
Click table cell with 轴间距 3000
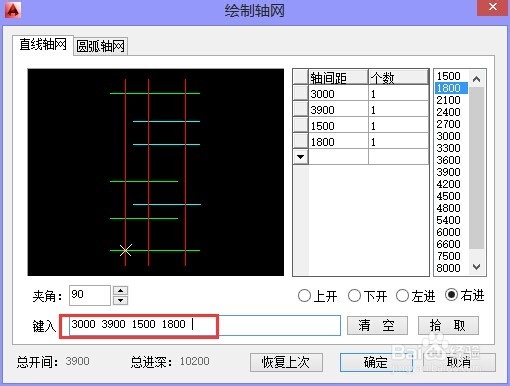click(x=338, y=94)
